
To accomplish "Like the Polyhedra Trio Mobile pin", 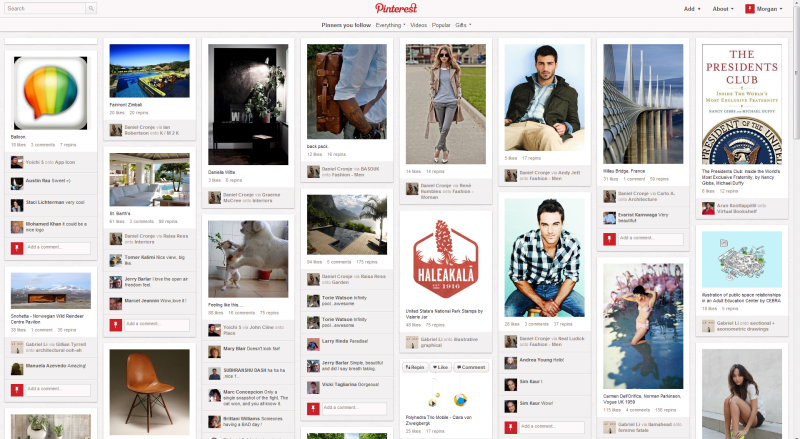I will [x=440, y=367].
